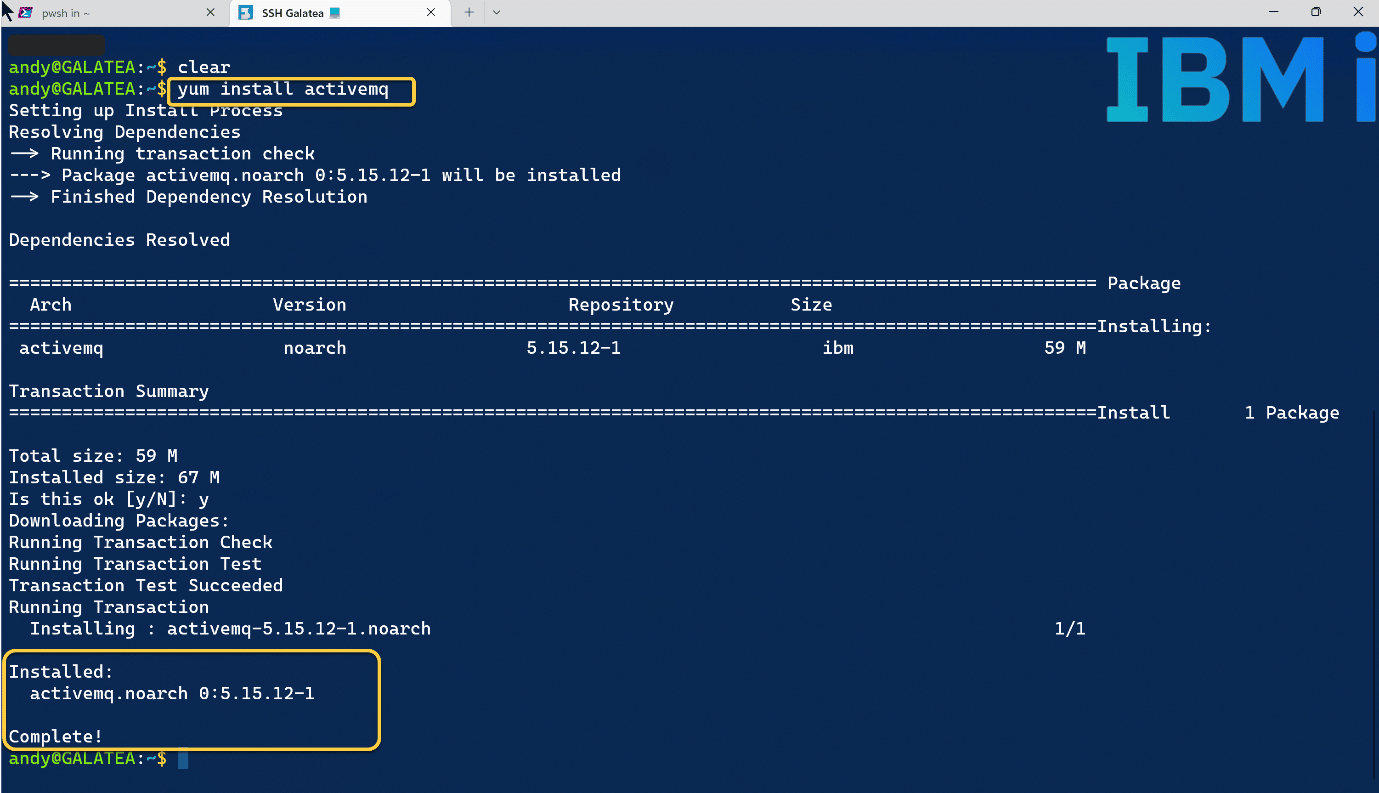Close the terminal window
This screenshot has height=793, width=1379.
pyautogui.click(x=1357, y=12)
